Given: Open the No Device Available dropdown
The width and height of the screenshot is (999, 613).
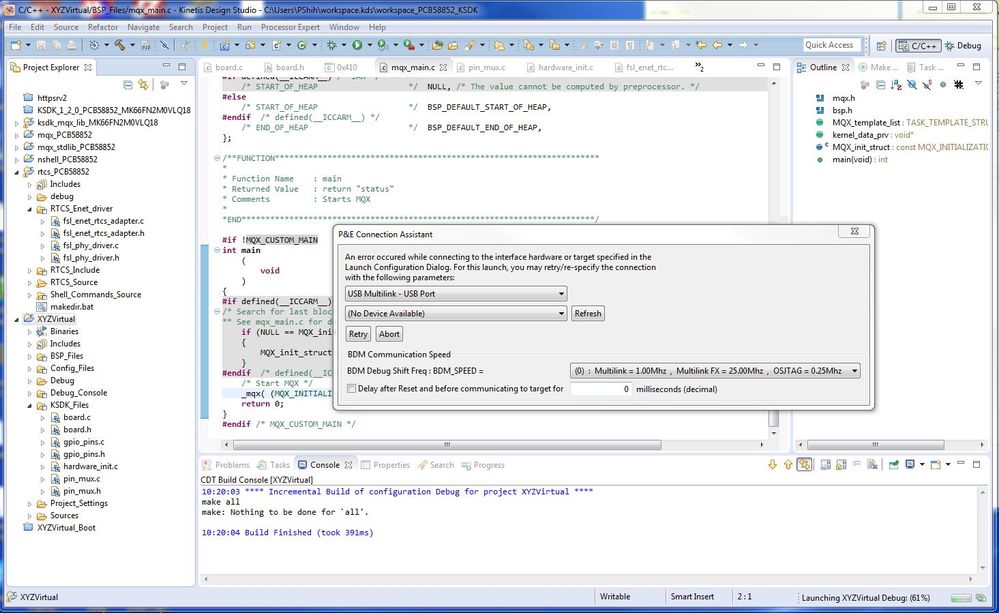Looking at the screenshot, I should (x=456, y=314).
